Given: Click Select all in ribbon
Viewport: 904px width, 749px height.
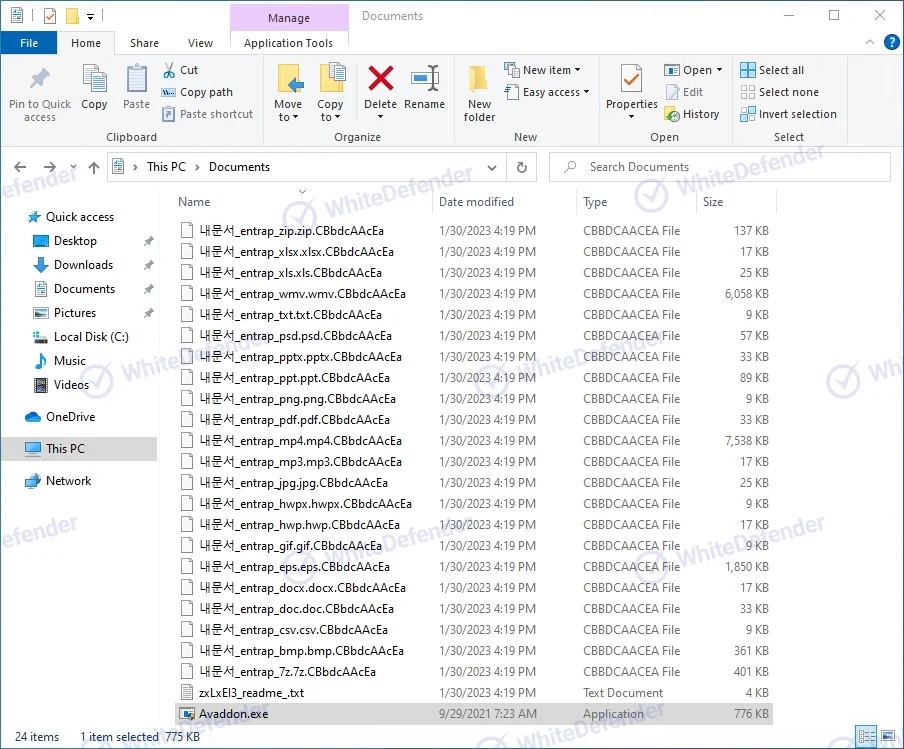Looking at the screenshot, I should pos(772,70).
